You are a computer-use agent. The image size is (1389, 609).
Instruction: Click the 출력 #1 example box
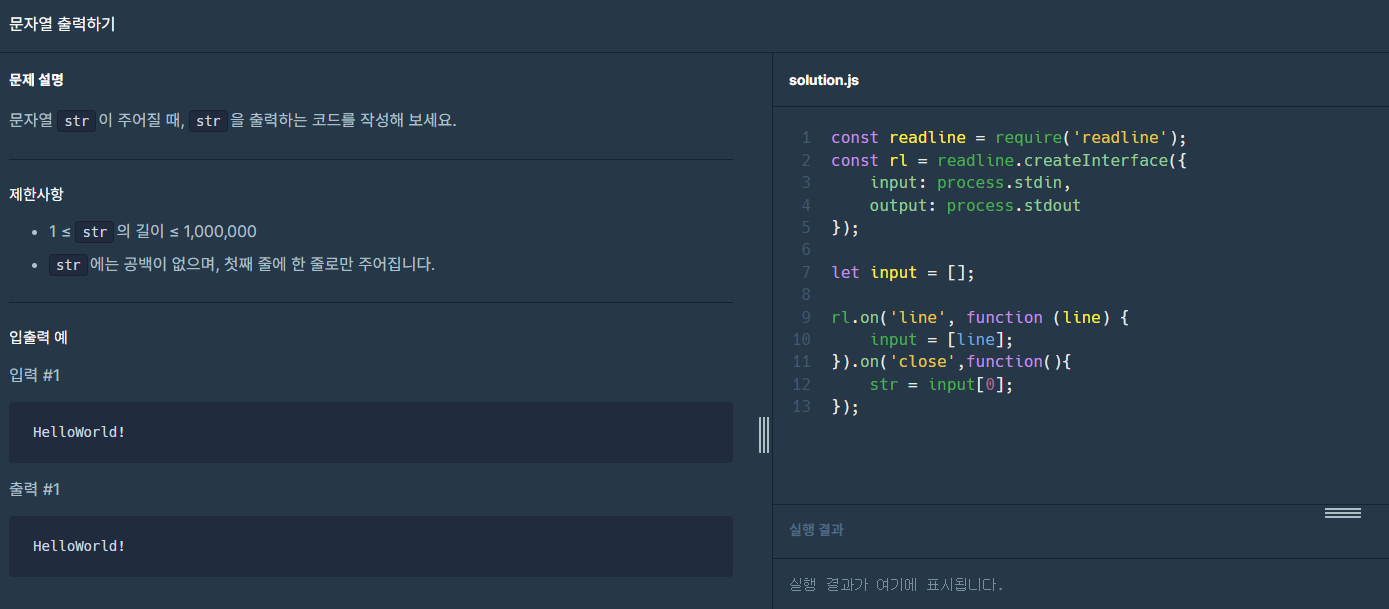[370, 545]
